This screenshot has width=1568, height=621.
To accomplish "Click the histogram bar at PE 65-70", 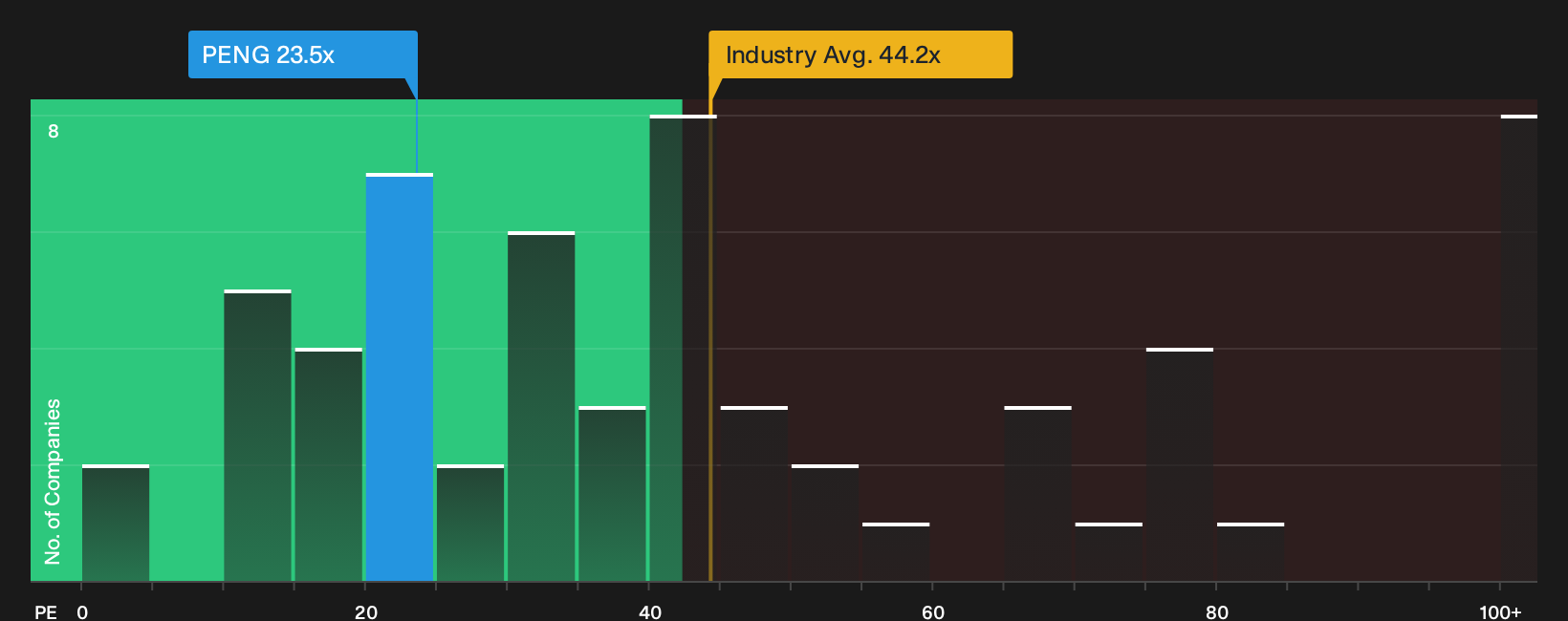I will point(1037,494).
